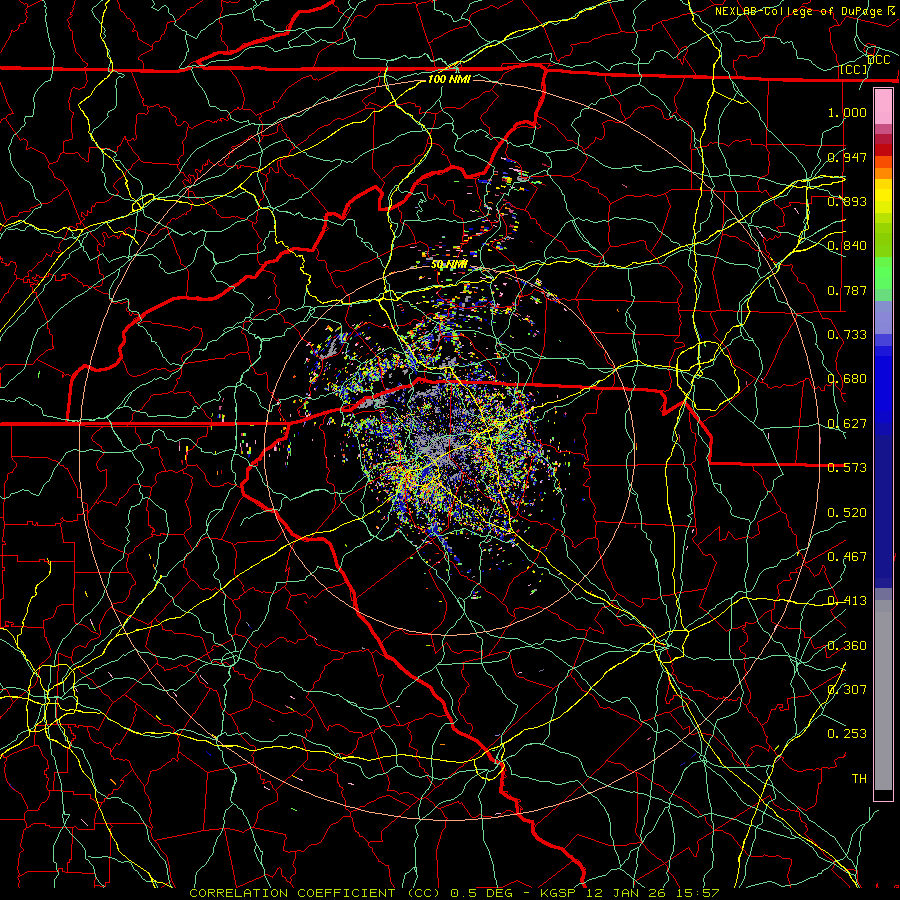
Task: Select the 0.893 legend value
Action: (847, 201)
